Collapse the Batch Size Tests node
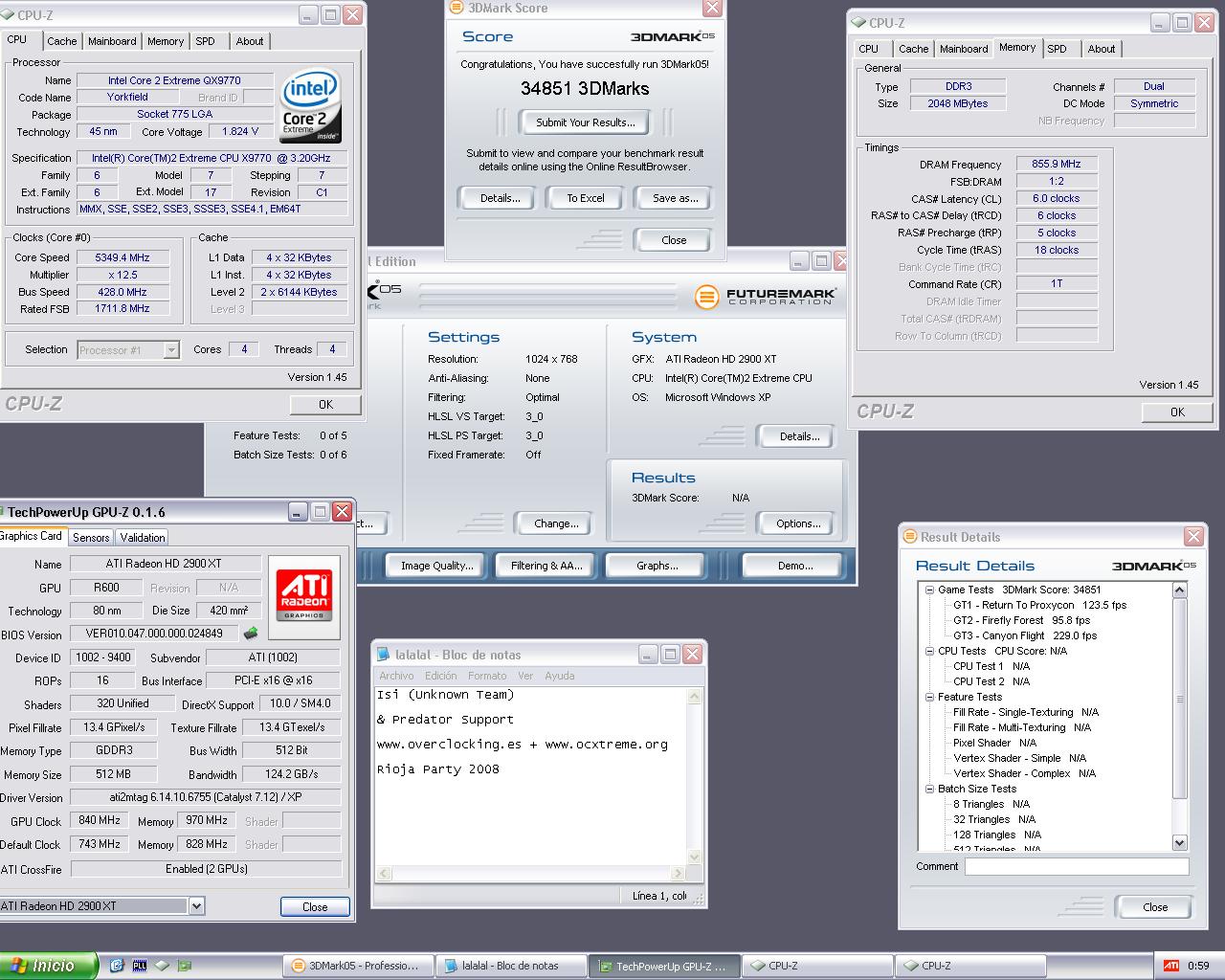The image size is (1225, 980). point(929,789)
